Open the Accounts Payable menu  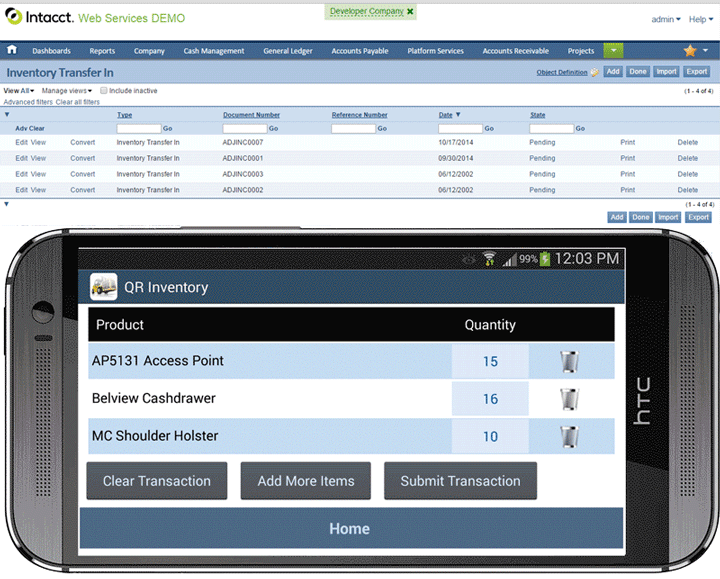click(x=360, y=51)
